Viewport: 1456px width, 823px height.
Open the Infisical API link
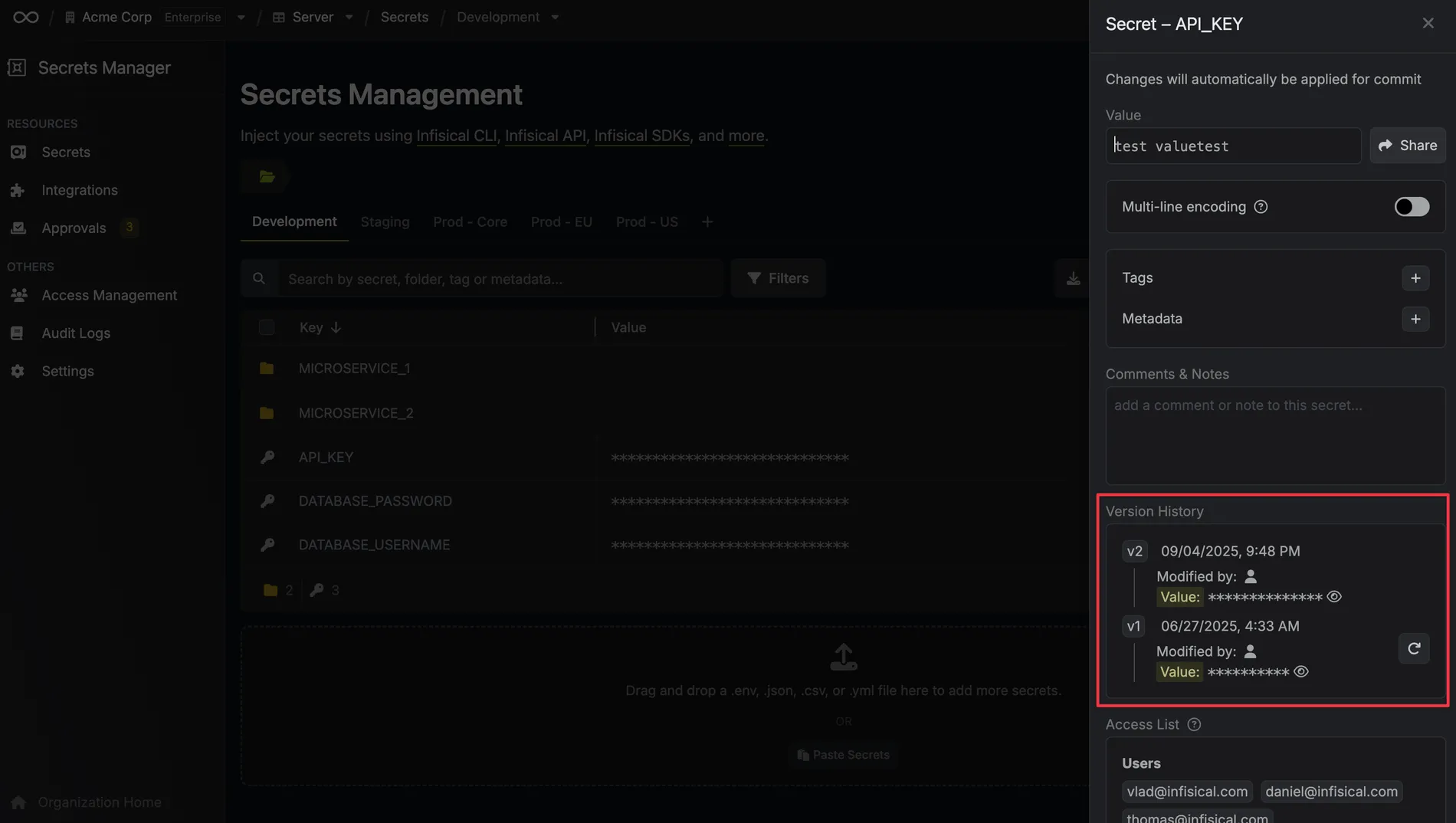pyautogui.click(x=546, y=136)
